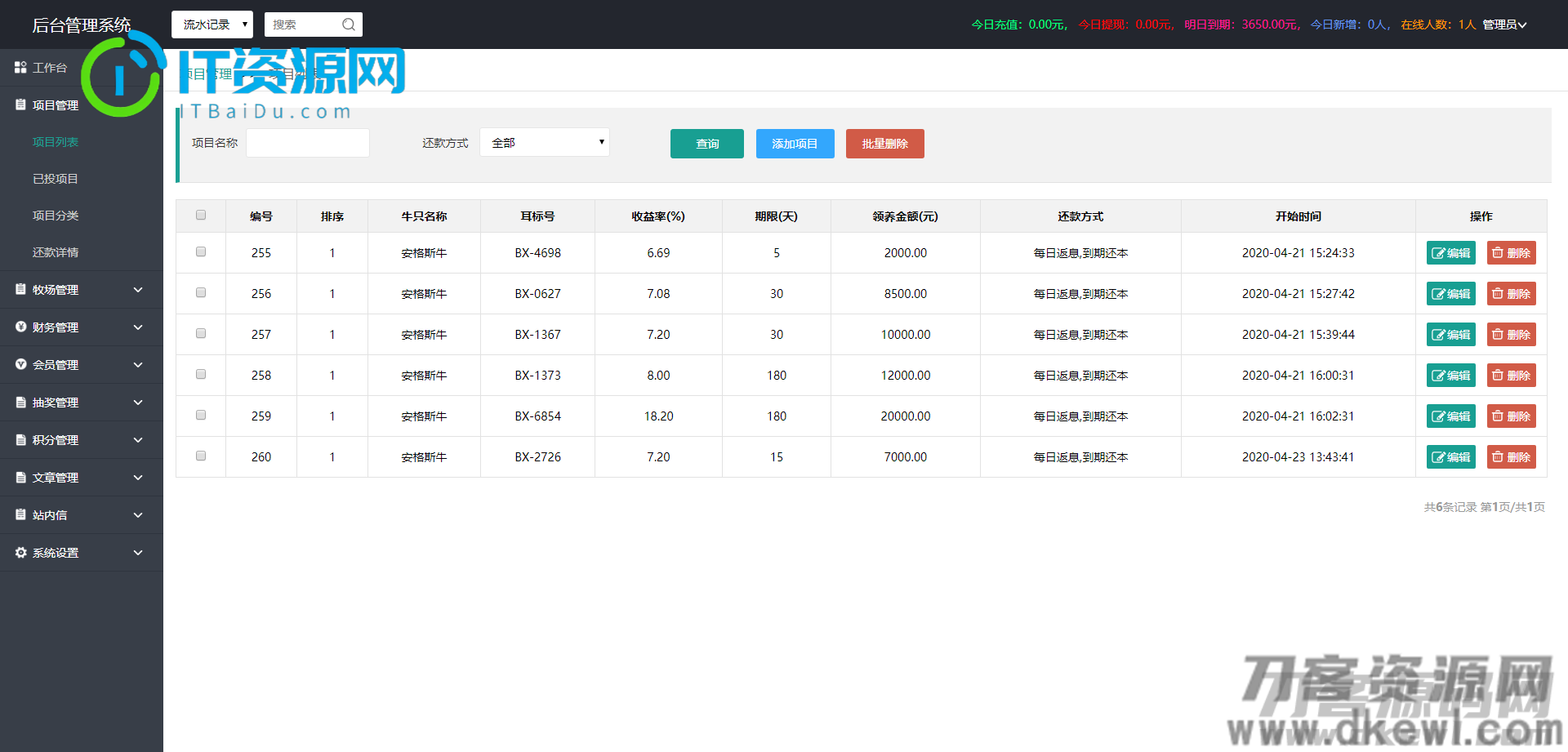Open the 项目分类 submenu item
Screen dimensions: 1568x752
click(x=56, y=216)
